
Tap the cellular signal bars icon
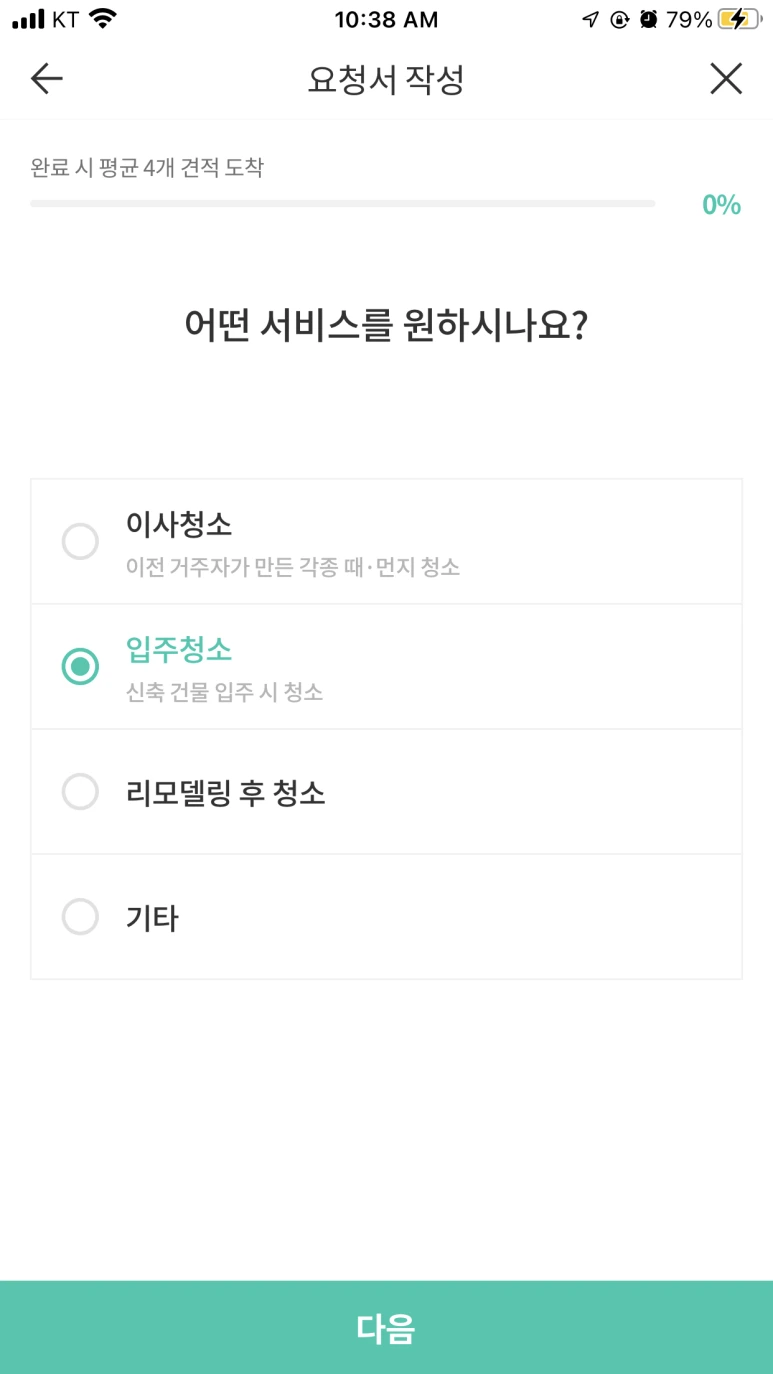click(29, 19)
